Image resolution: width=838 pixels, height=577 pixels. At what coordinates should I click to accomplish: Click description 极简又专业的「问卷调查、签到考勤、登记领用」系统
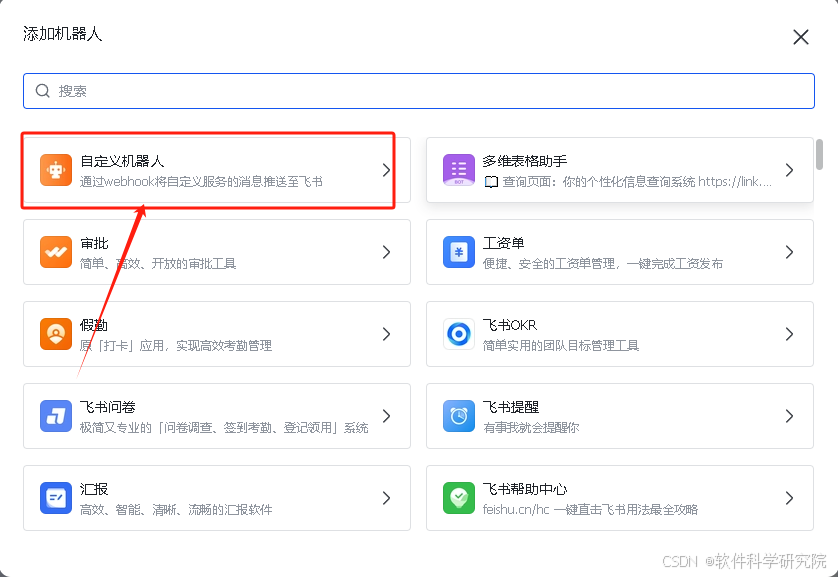pyautogui.click(x=224, y=428)
